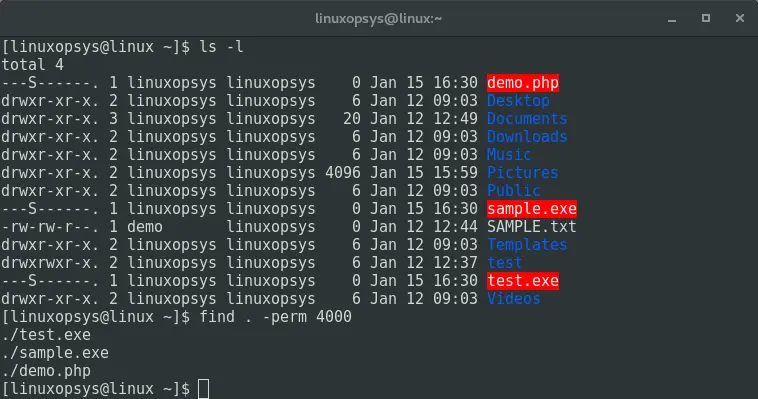The height and width of the screenshot is (399, 758).
Task: Click the link count 3 in Documents row
Action: pyautogui.click(x=113, y=118)
